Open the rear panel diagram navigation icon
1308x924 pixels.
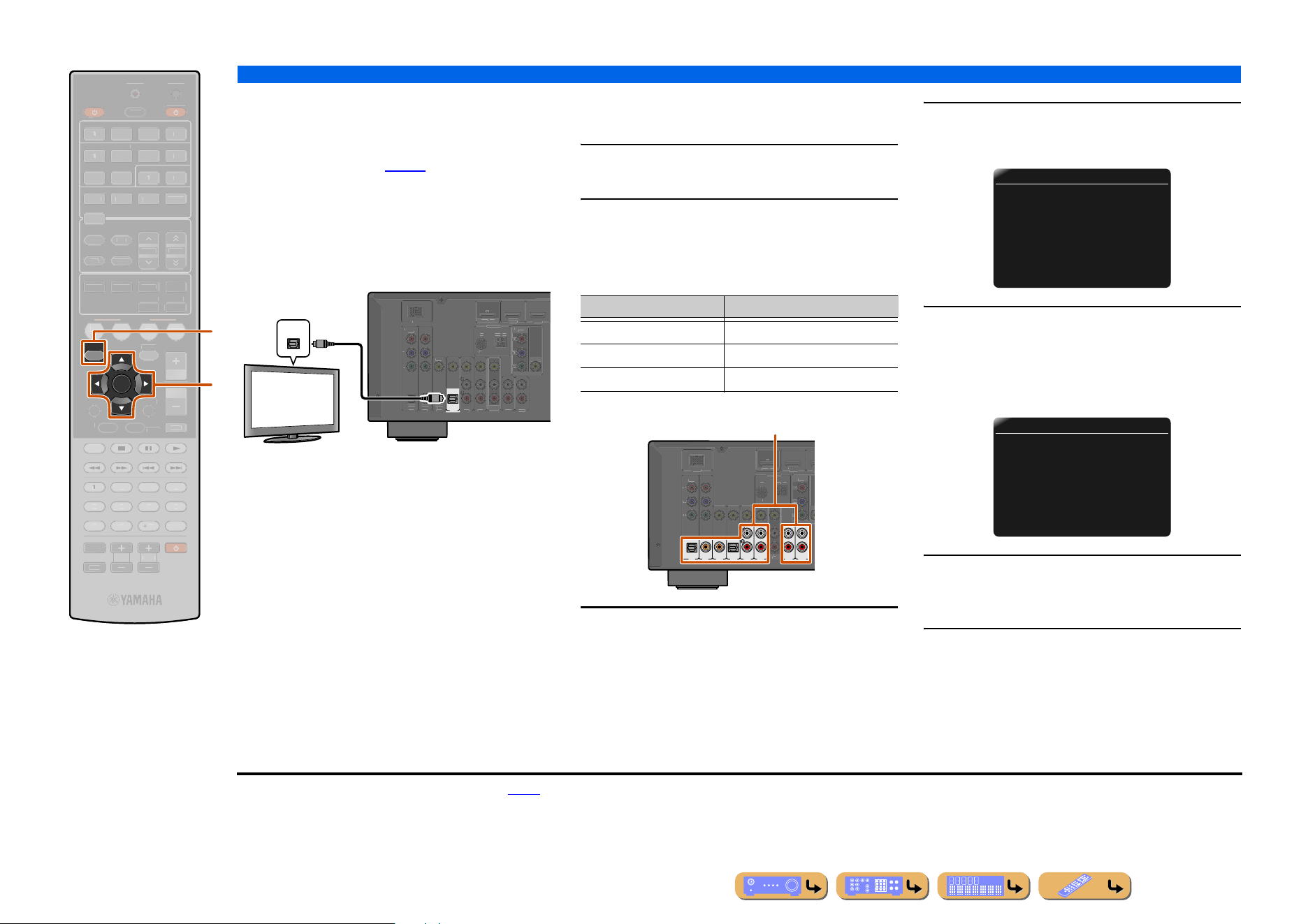882,886
